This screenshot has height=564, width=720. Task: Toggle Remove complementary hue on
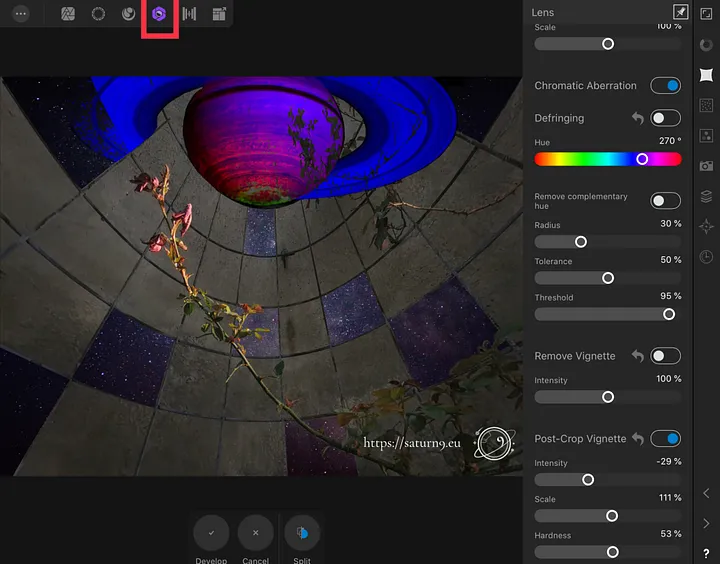665,201
